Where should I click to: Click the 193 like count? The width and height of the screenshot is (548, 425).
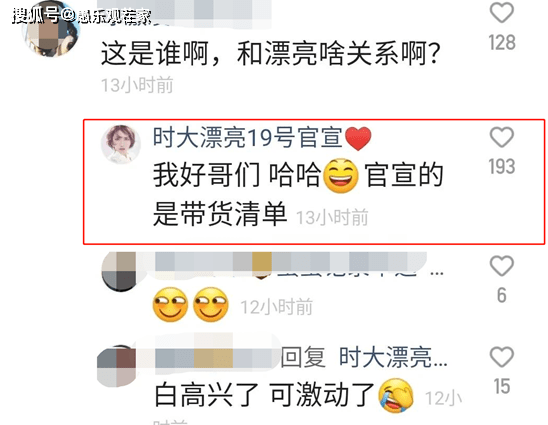502,166
